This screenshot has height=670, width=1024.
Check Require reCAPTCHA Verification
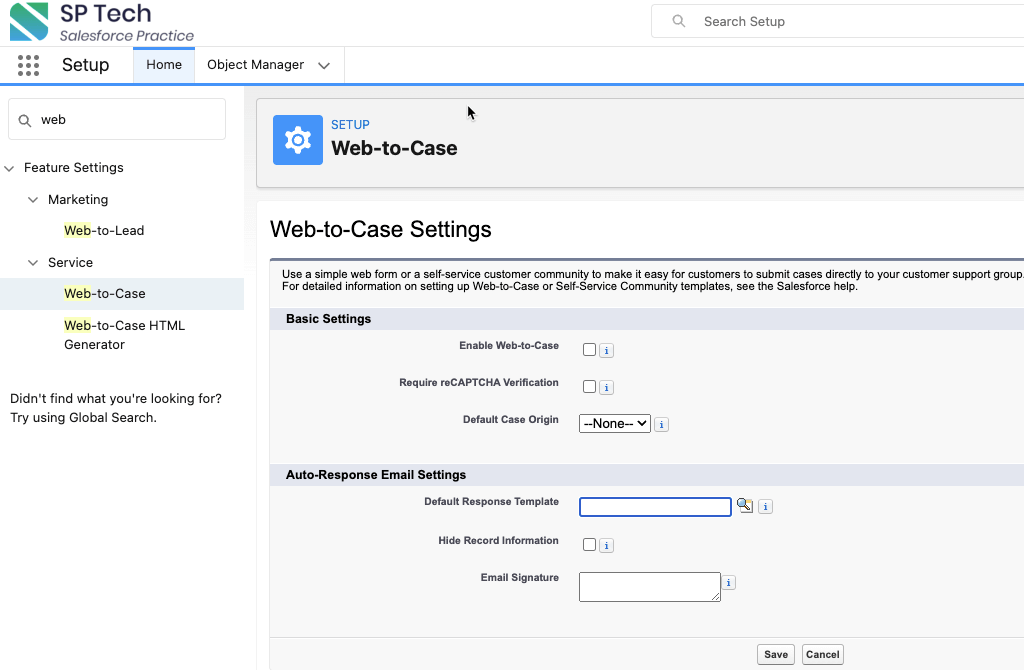589,387
